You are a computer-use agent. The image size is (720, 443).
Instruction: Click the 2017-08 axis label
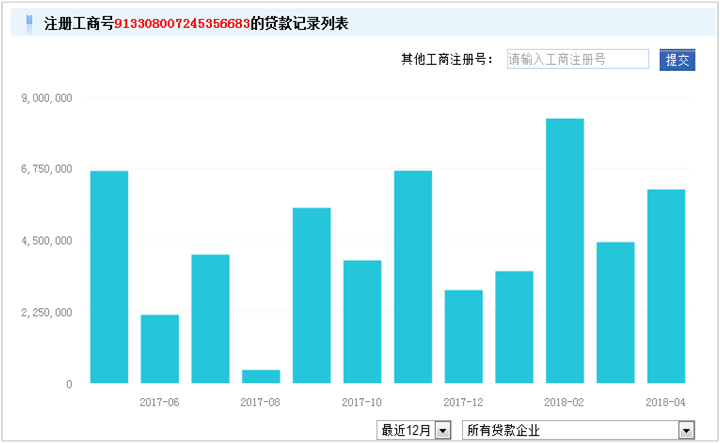(x=260, y=402)
